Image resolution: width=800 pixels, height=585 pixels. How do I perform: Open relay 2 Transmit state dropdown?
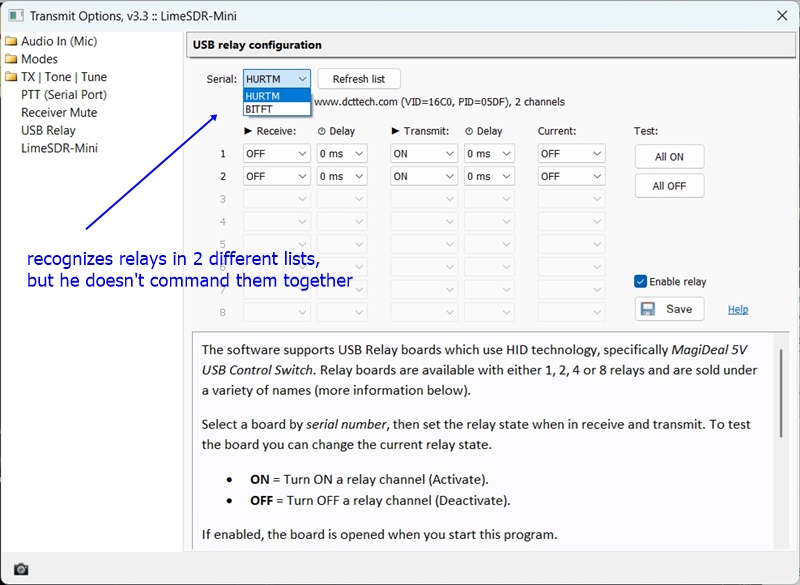pos(423,176)
